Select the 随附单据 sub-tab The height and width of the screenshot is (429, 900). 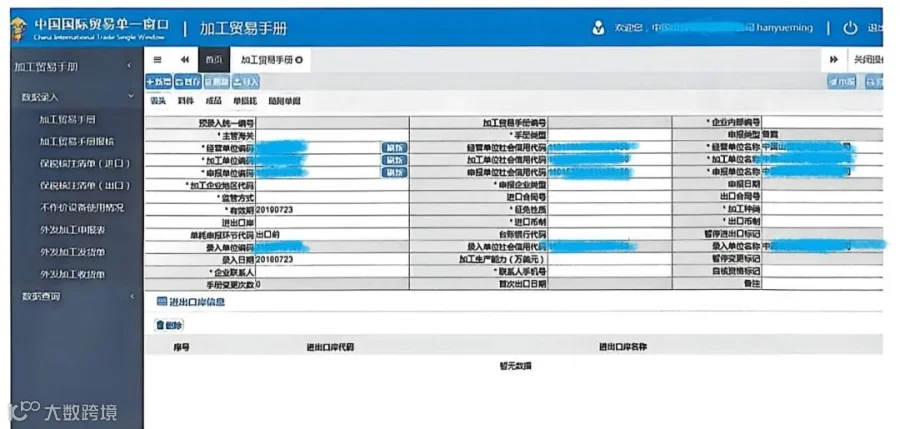coord(284,101)
